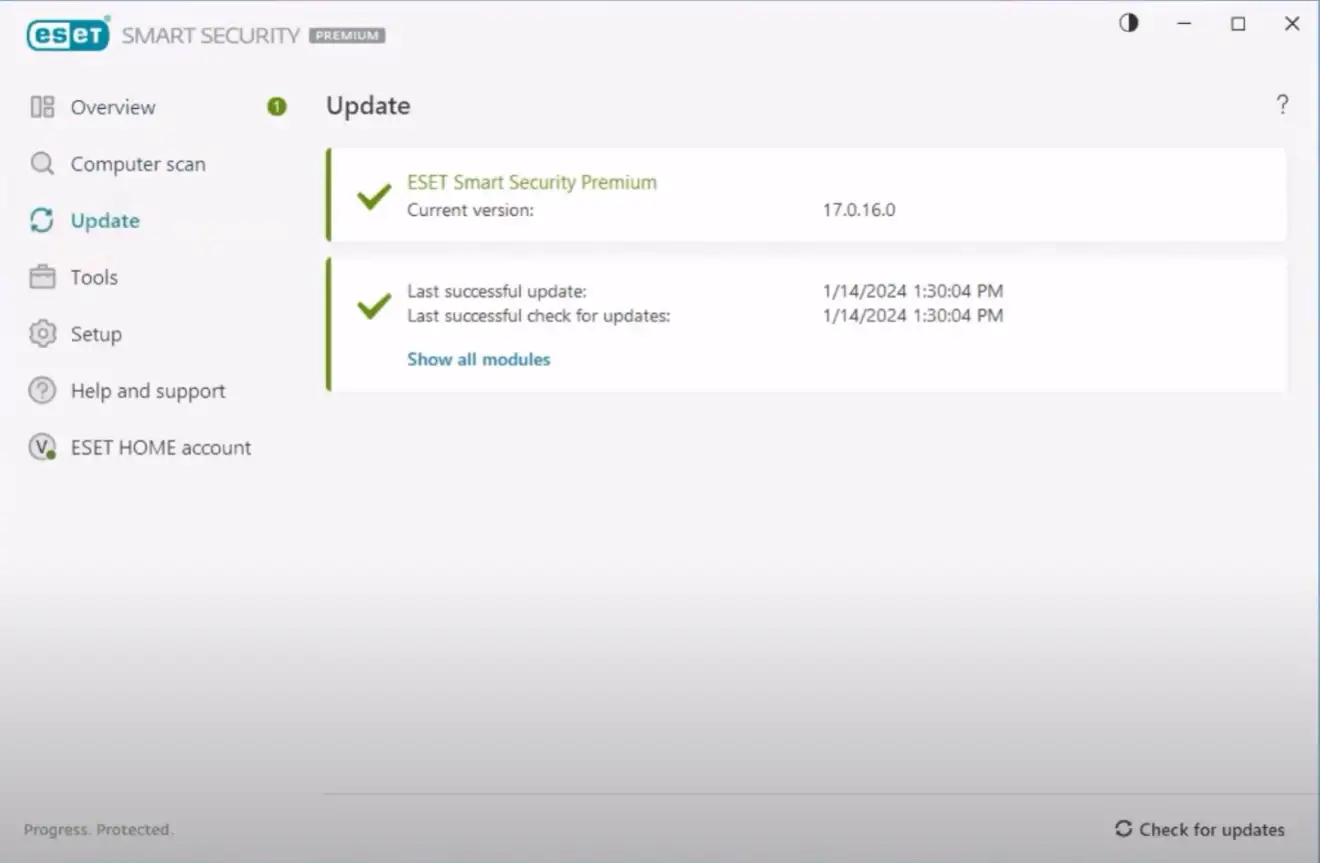Click the PREMIUM badge in header
Viewport: 1320px width, 863px height.
coord(347,36)
